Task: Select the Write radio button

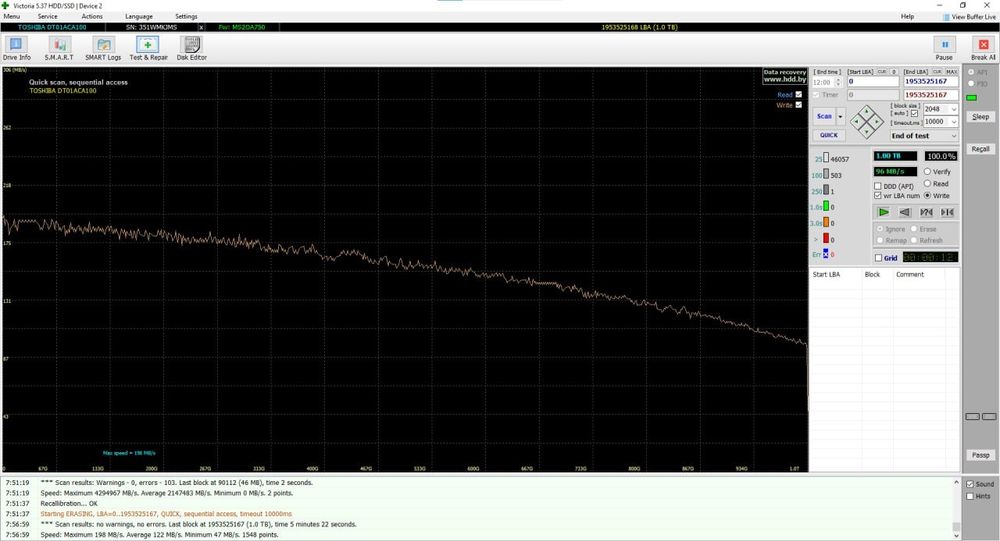Action: point(927,195)
